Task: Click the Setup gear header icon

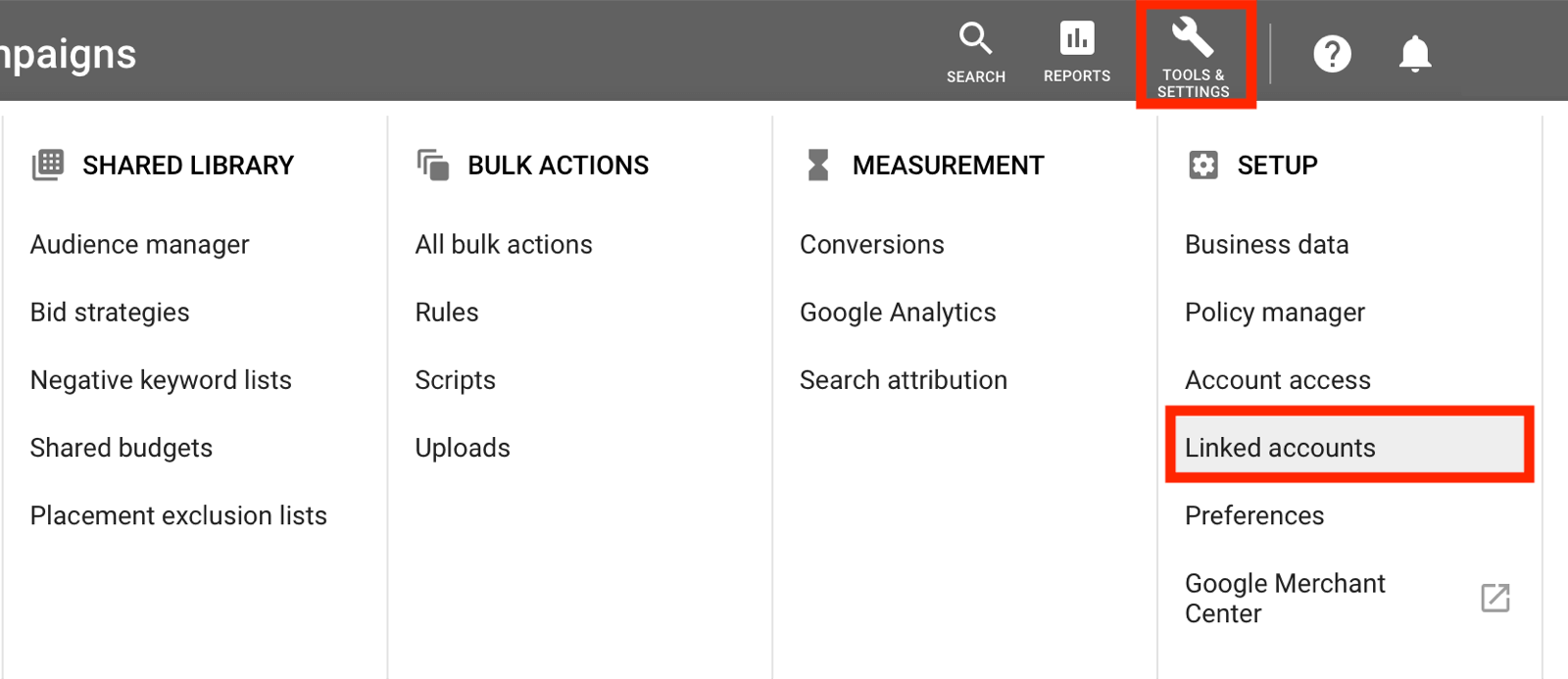Action: pos(1203,165)
